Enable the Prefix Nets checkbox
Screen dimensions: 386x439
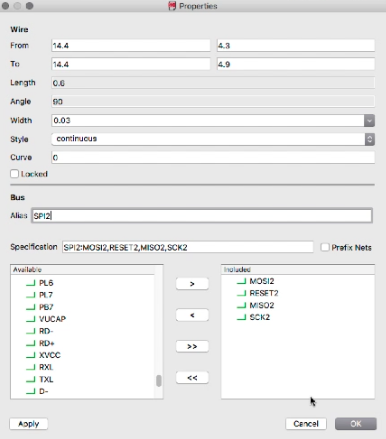(325, 247)
